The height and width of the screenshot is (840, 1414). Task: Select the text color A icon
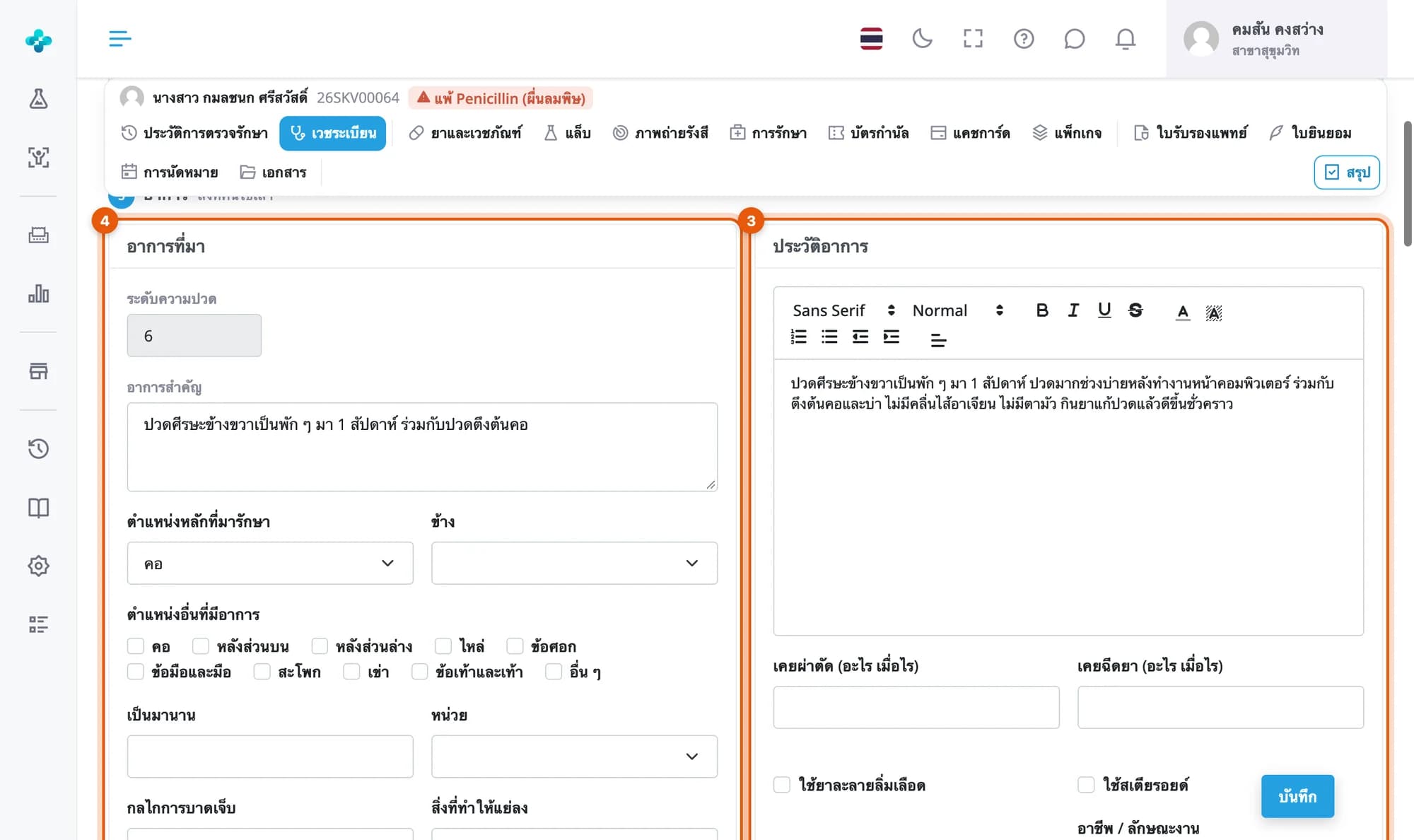tap(1183, 311)
